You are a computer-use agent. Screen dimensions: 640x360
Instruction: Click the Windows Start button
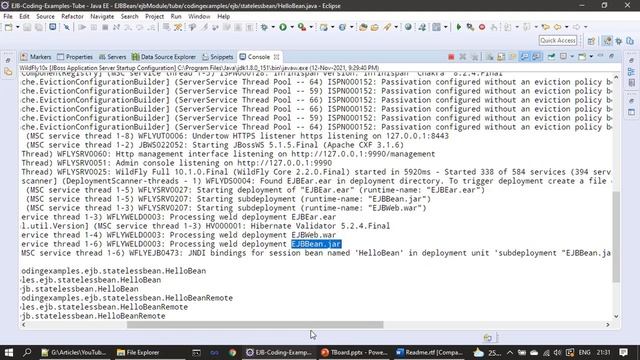pyautogui.click(x=9, y=352)
